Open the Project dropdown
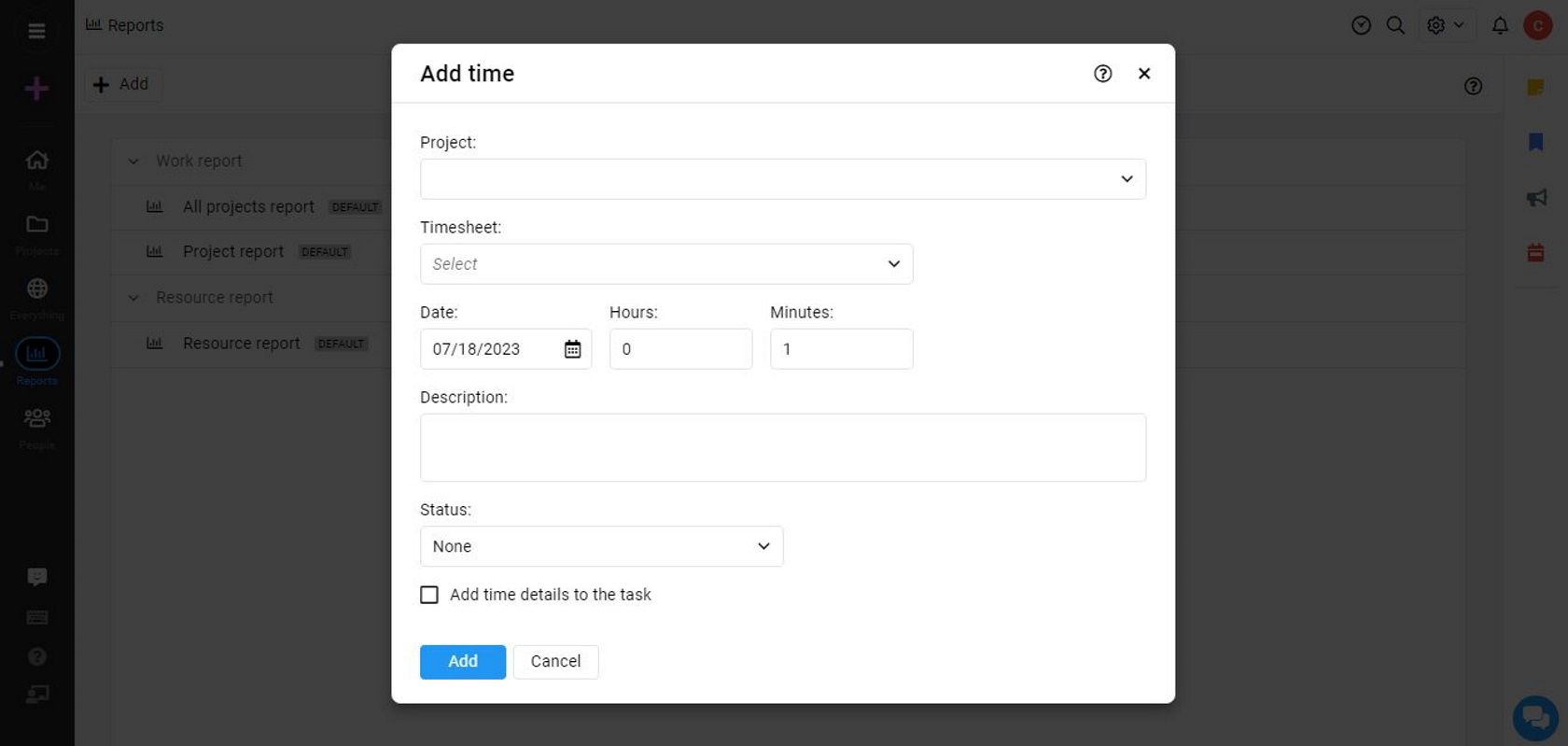This screenshot has height=746, width=1568. pyautogui.click(x=782, y=178)
